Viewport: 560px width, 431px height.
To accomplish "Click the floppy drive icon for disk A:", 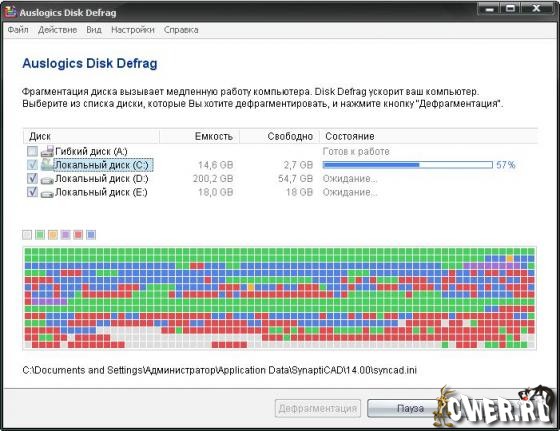I will 47,151.
